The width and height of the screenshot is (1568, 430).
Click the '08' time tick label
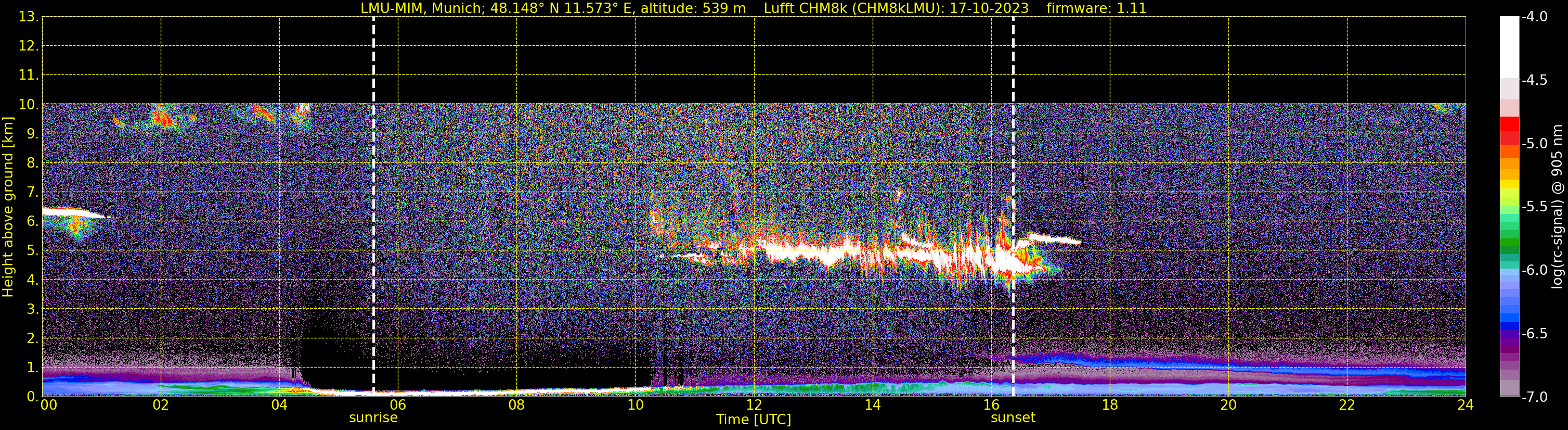point(517,405)
